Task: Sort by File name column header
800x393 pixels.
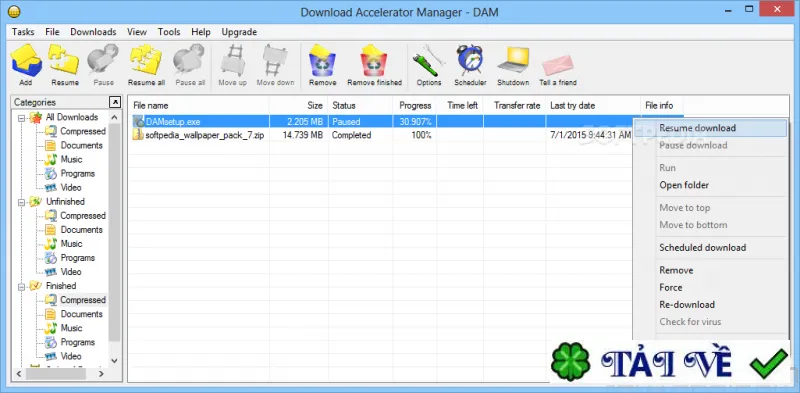Action: (198, 106)
